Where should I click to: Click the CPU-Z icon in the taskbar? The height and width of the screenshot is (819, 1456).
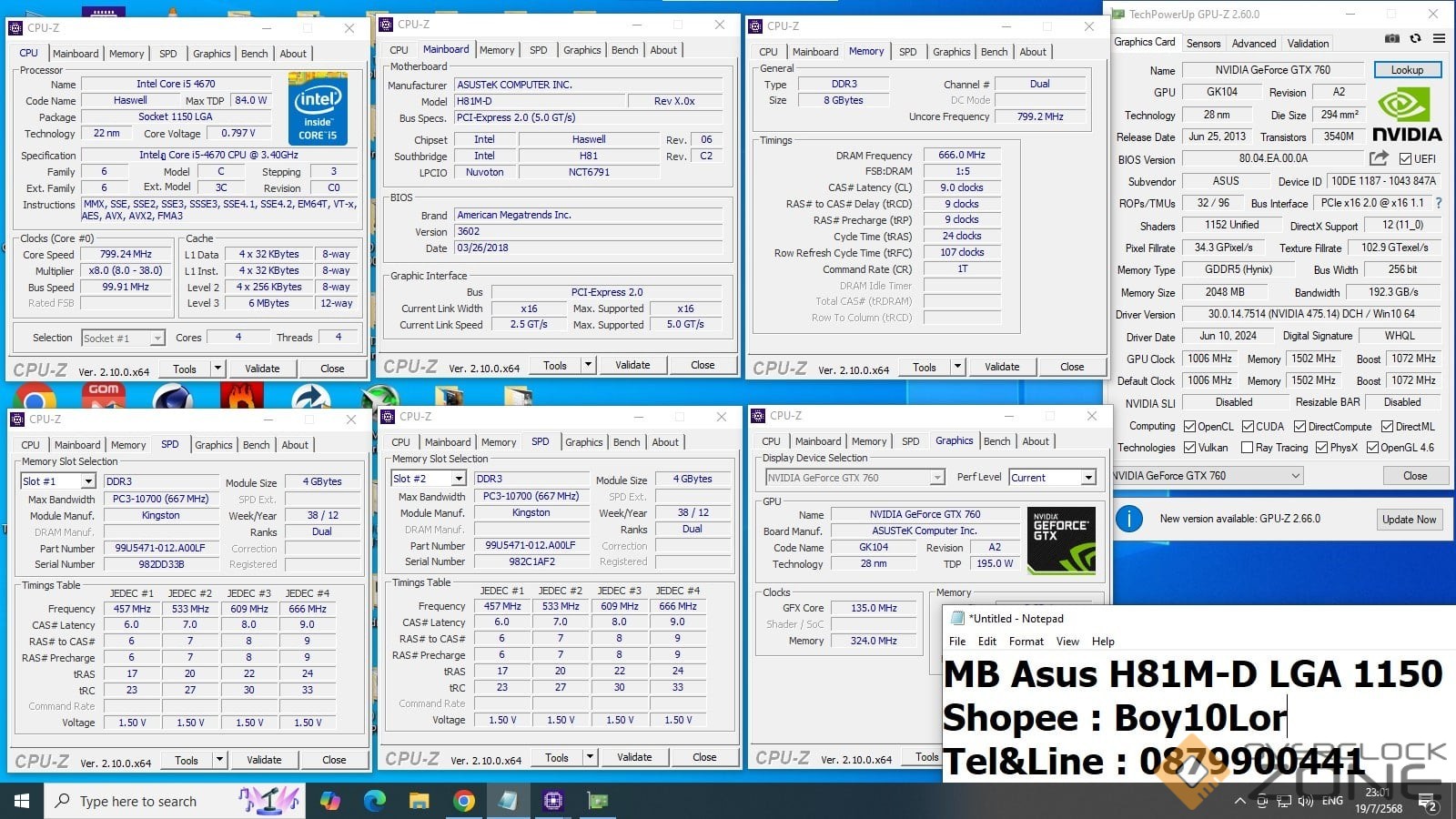pyautogui.click(x=552, y=801)
